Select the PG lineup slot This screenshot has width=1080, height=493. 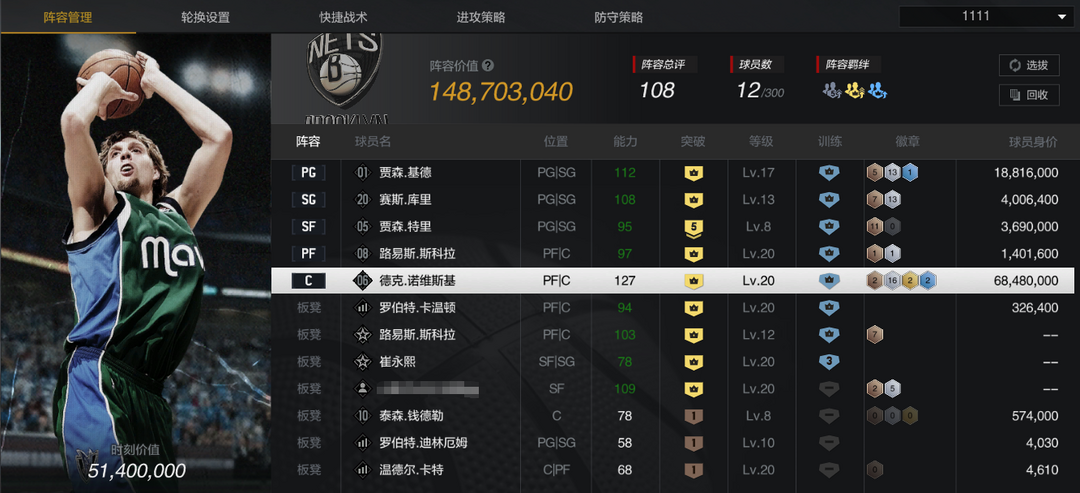308,173
